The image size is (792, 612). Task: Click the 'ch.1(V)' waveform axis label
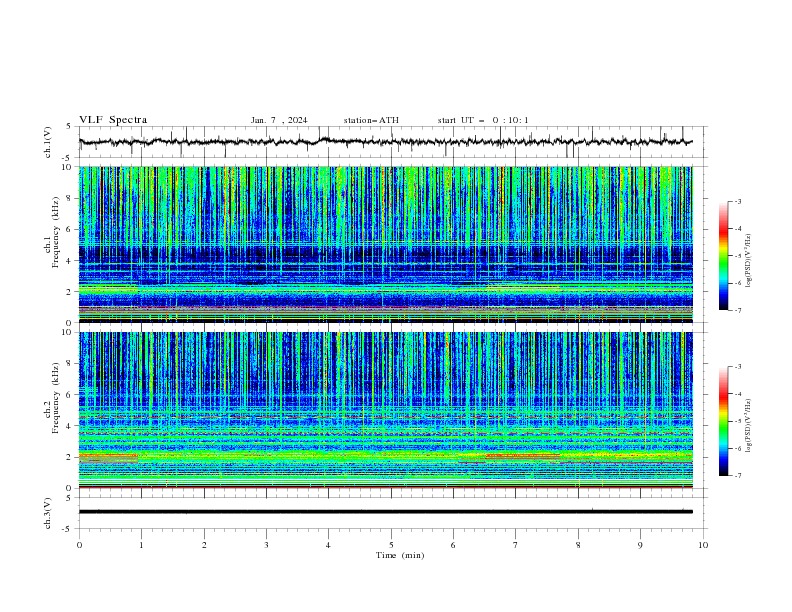coord(48,142)
